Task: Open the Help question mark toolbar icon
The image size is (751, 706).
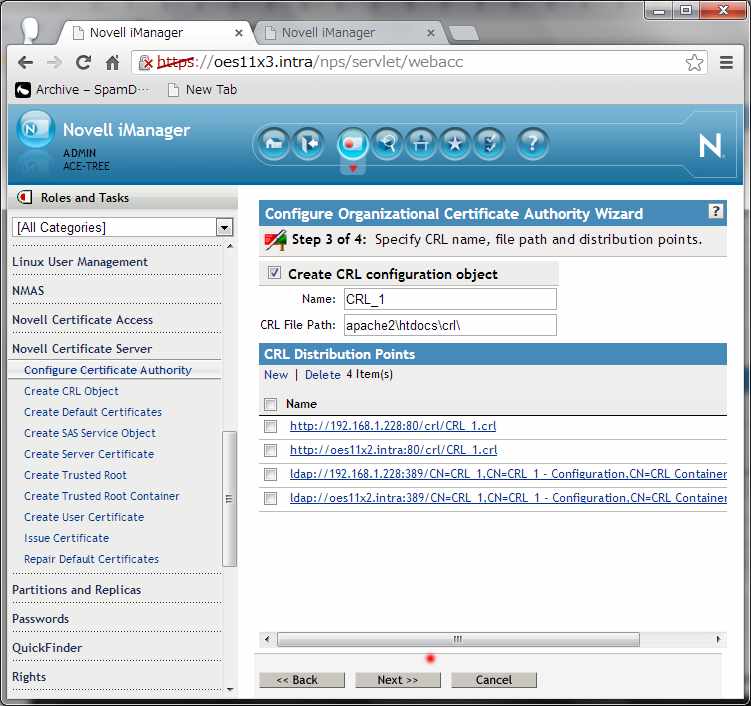Action: 532,143
